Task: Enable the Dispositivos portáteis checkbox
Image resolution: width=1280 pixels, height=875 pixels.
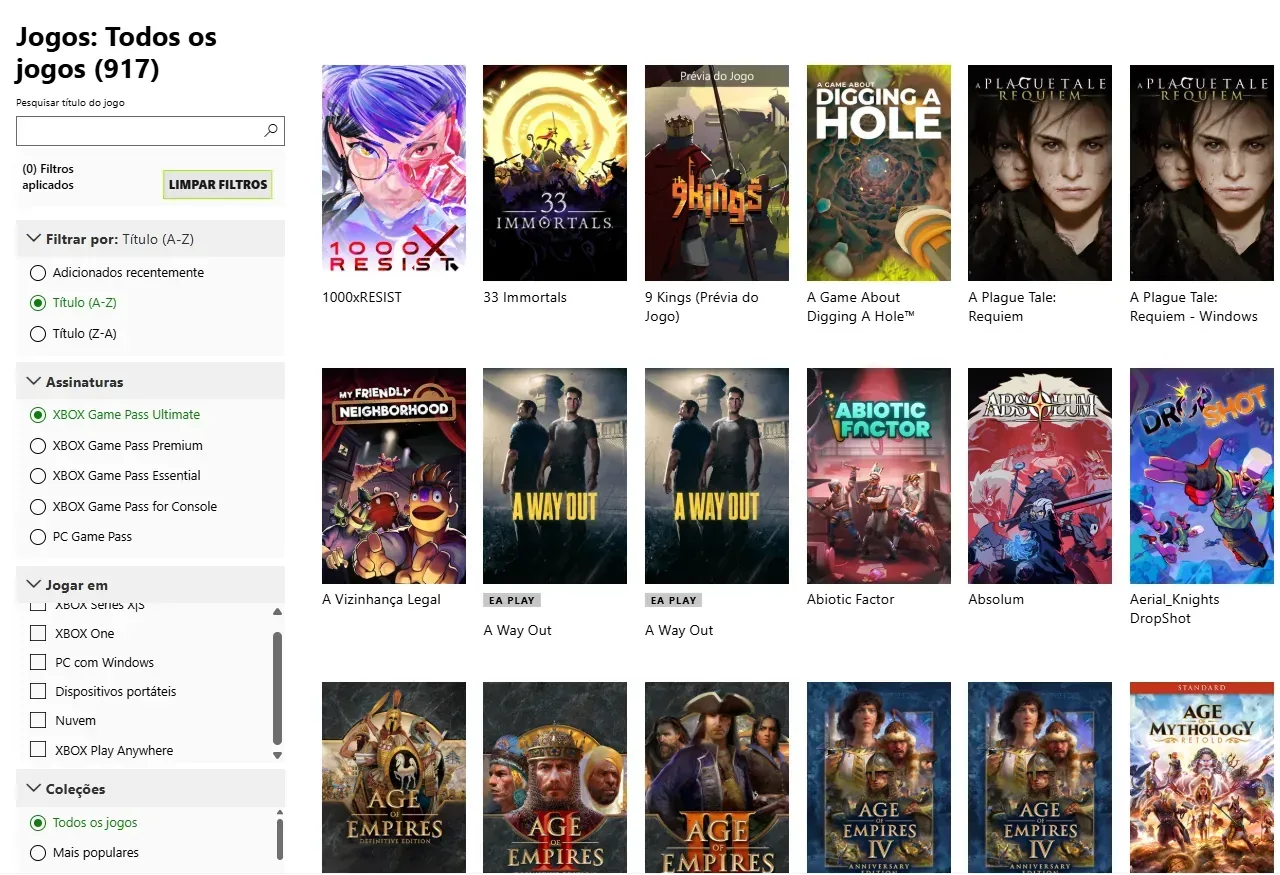Action: [x=38, y=691]
